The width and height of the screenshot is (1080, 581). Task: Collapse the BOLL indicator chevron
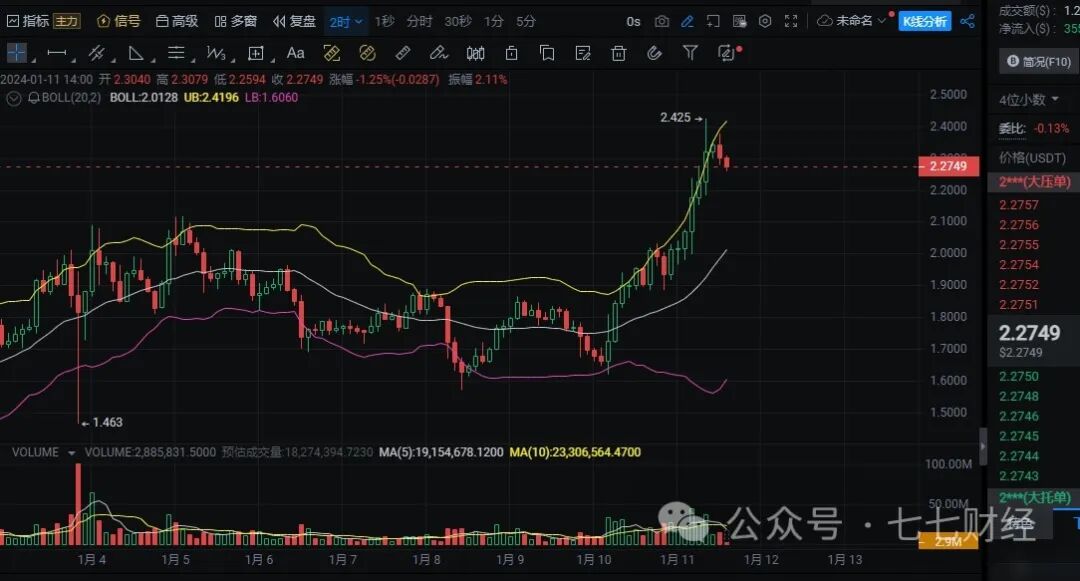click(x=13, y=98)
